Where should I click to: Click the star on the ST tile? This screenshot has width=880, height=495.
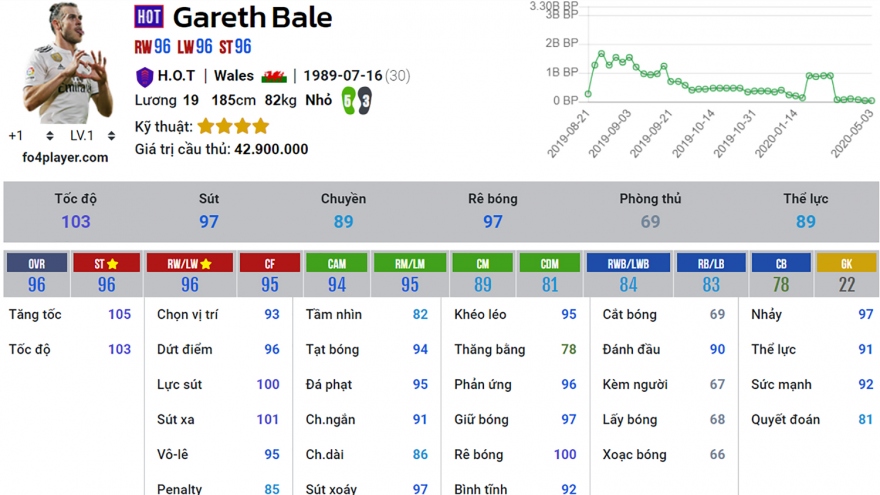(113, 264)
